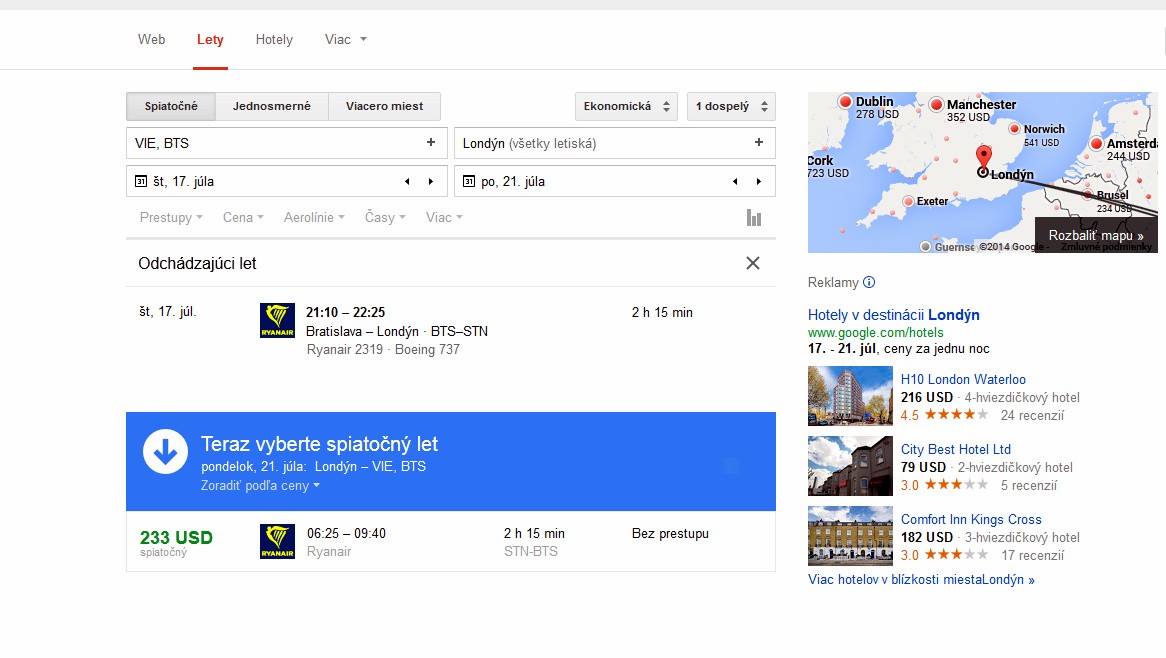Expand the 1 dospelý passengers dropdown
This screenshot has width=1166, height=658.
(731, 107)
